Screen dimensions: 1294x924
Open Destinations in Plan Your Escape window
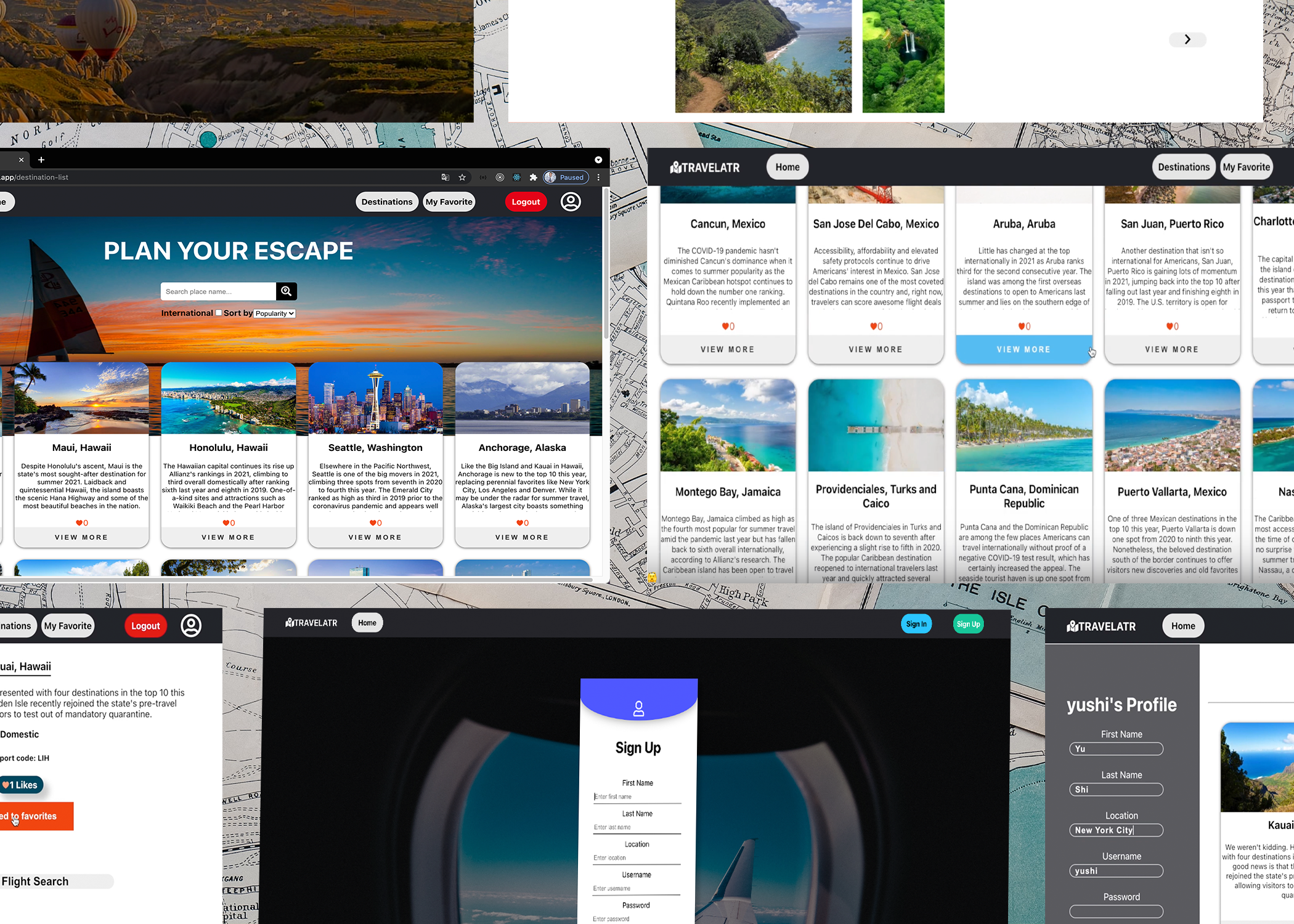(387, 202)
